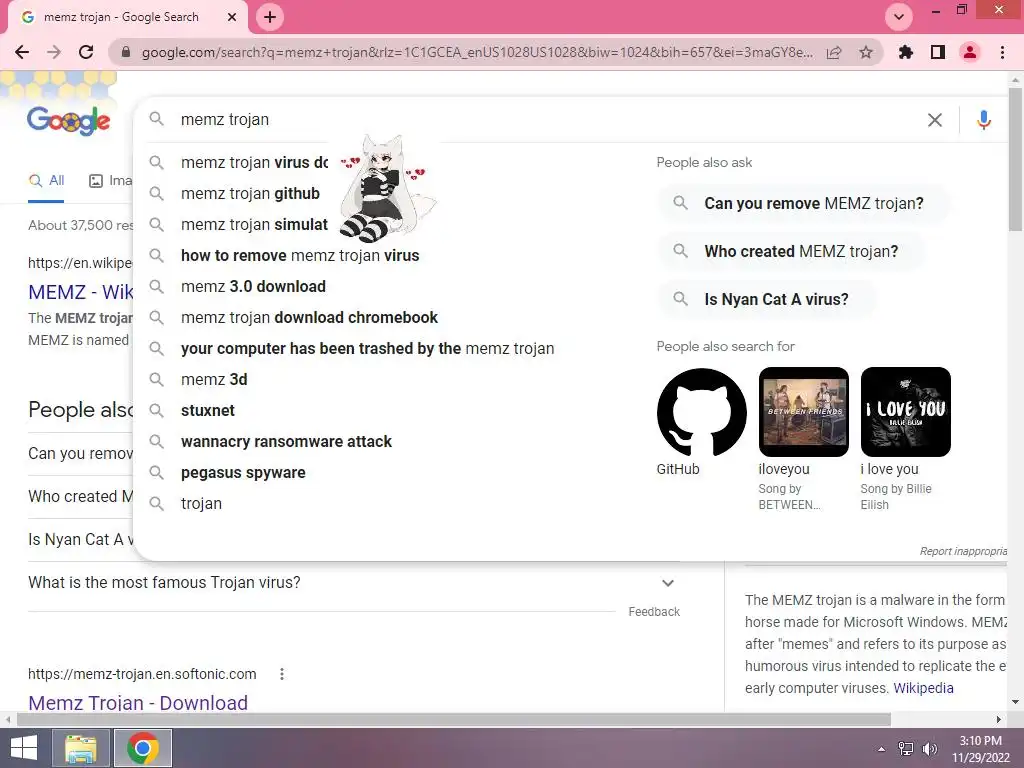Open the Extensions puzzle icon
The width and height of the screenshot is (1024, 768).
coord(905,52)
